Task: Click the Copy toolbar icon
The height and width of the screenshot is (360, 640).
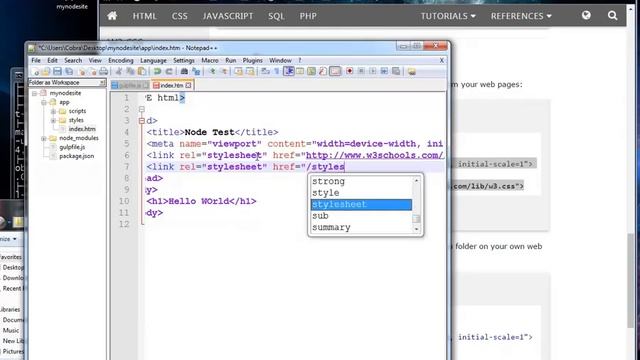Action: click(130, 71)
